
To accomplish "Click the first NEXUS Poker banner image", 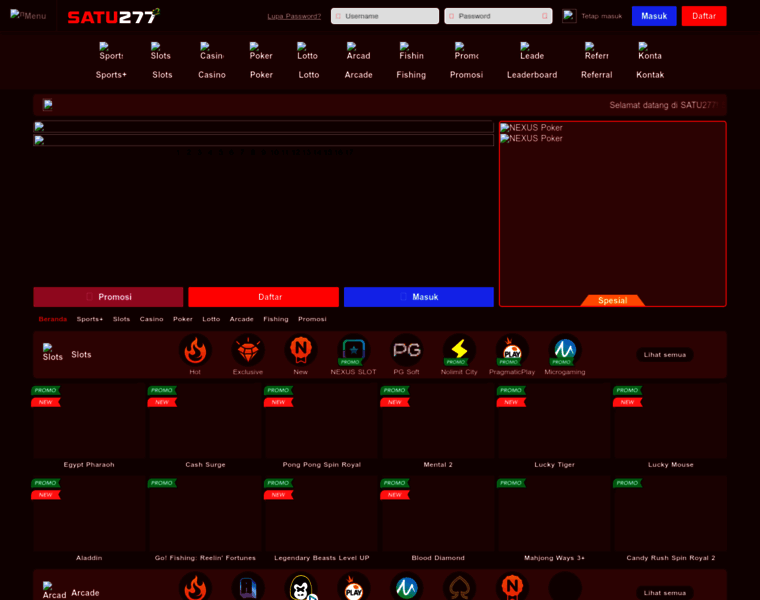I will pos(531,127).
